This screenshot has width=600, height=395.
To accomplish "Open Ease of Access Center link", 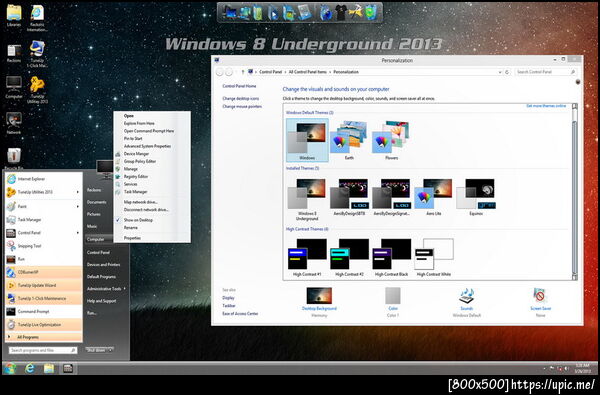I will click(240, 313).
